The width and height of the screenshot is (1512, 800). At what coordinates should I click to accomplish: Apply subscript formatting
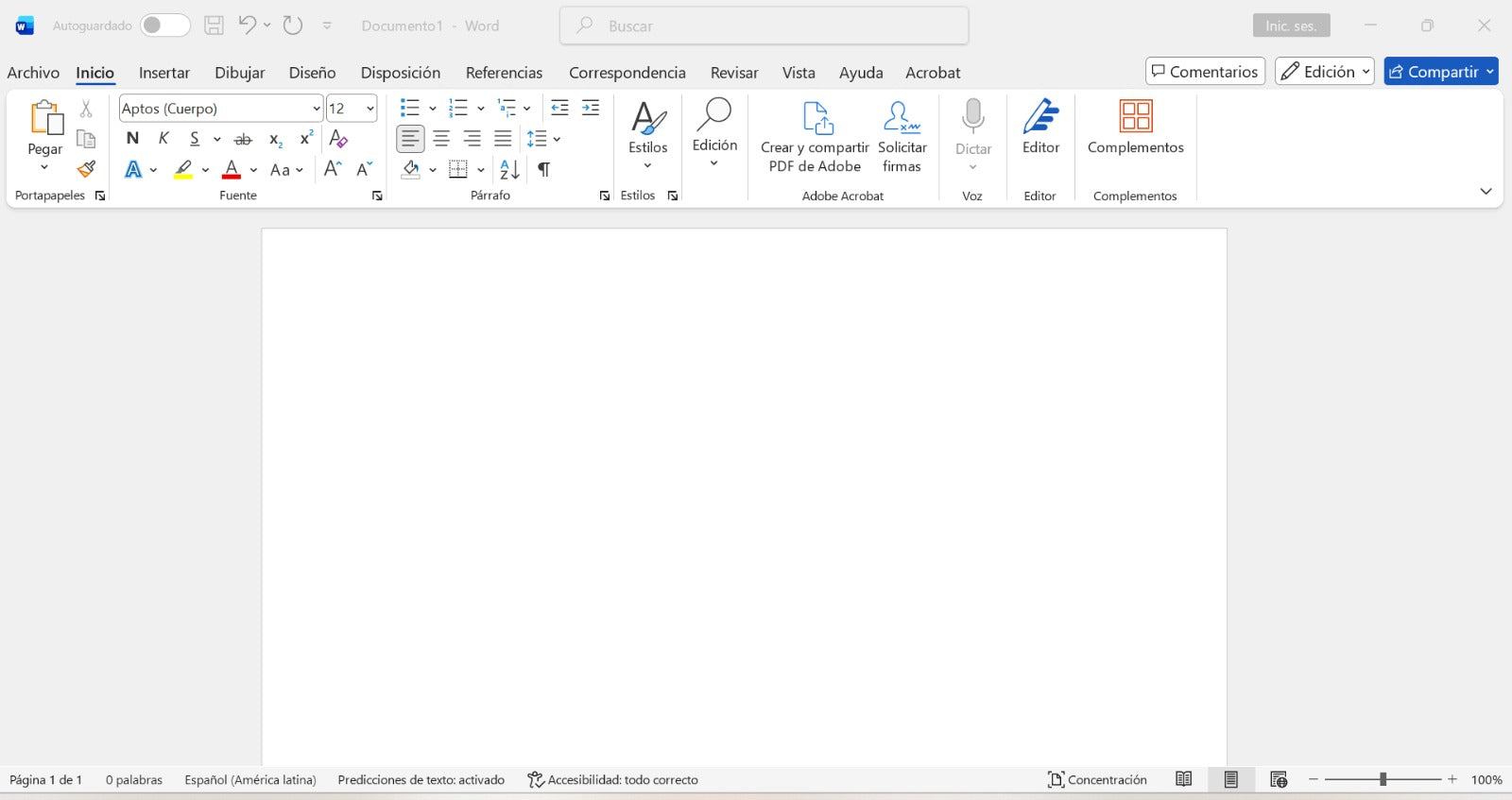click(275, 140)
